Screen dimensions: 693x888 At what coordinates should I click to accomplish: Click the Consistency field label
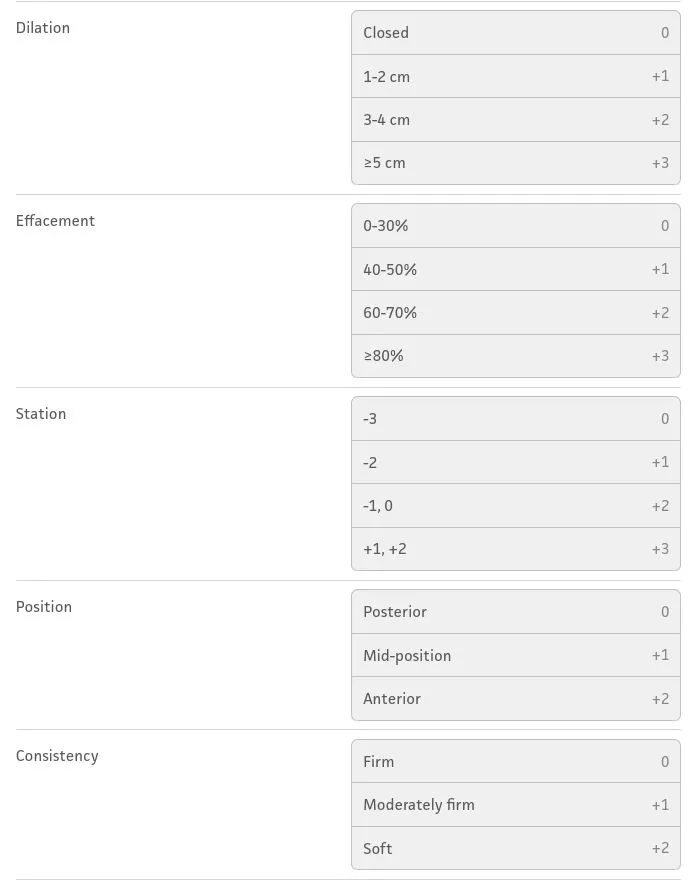[57, 756]
